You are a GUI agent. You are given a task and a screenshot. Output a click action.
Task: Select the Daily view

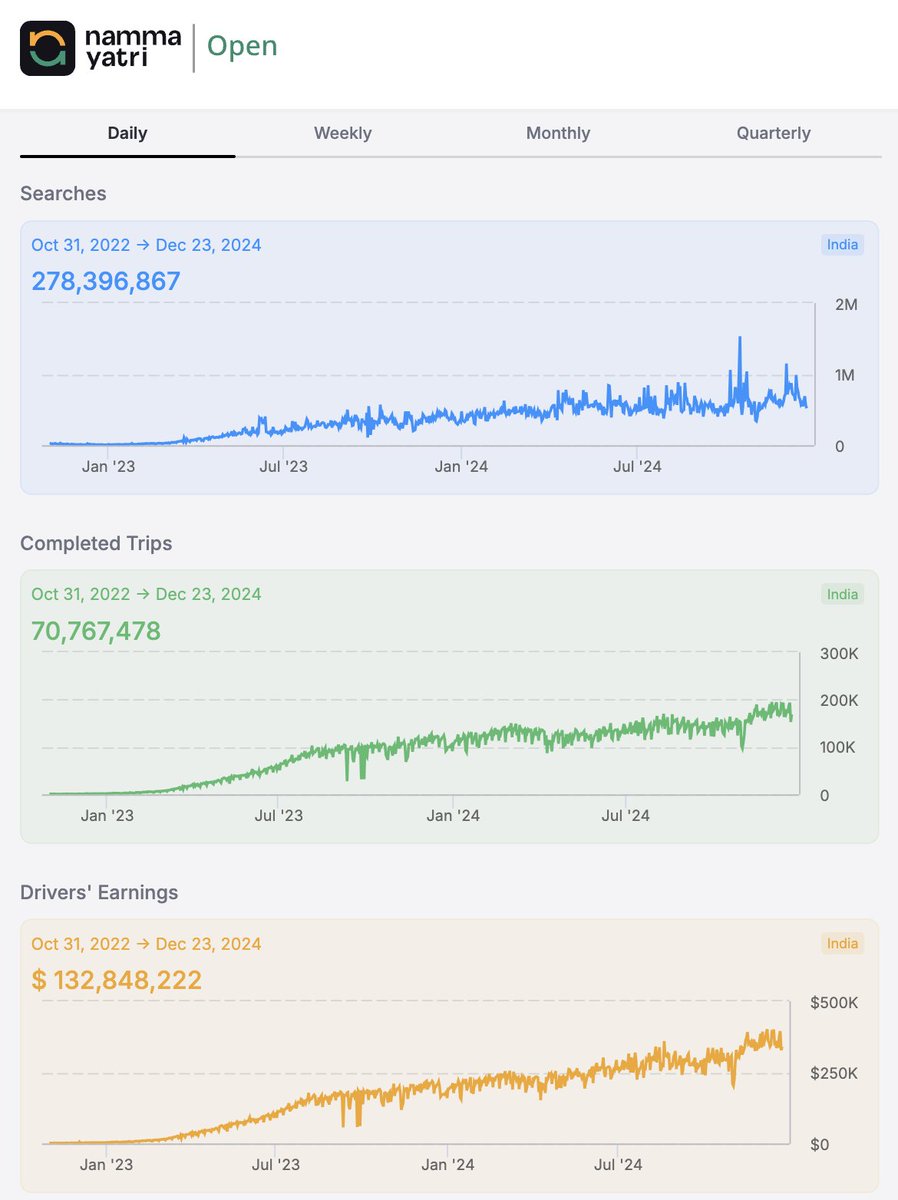click(127, 132)
